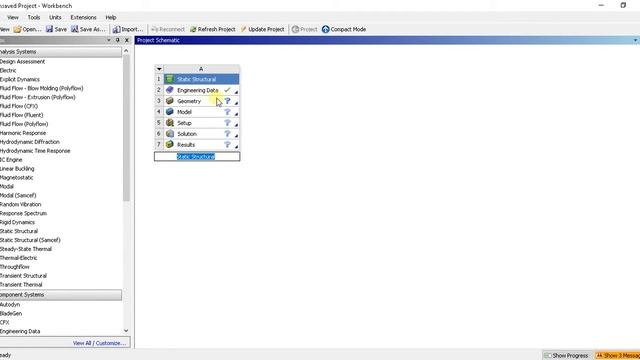The image size is (640, 360).
Task: Collapse the Analysis Systems group
Action: tap(60, 52)
